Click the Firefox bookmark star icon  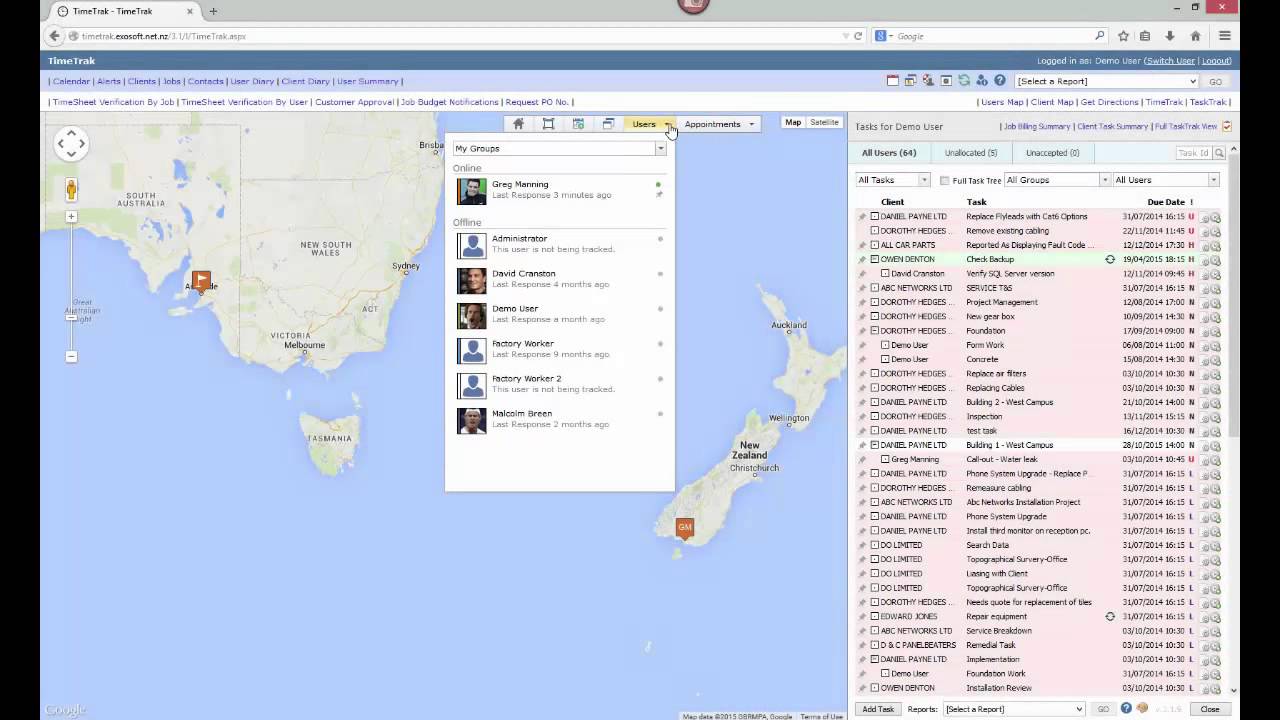click(1123, 36)
